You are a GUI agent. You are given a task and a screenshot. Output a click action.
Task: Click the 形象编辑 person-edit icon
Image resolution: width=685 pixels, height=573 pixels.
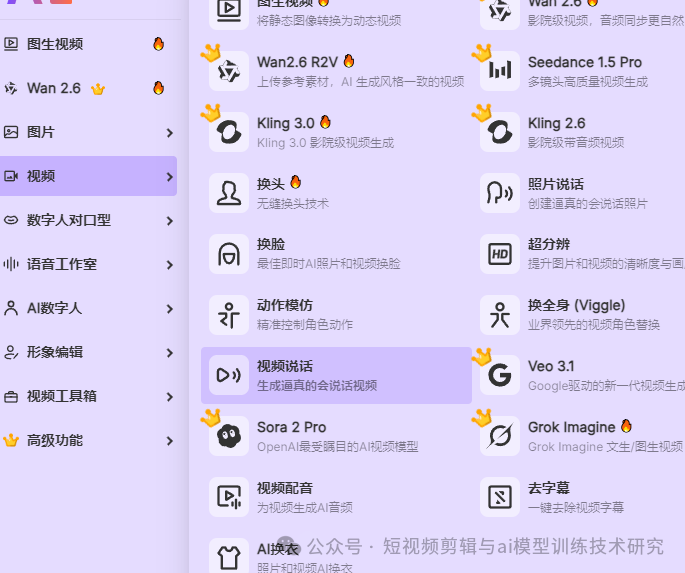pyautogui.click(x=11, y=352)
